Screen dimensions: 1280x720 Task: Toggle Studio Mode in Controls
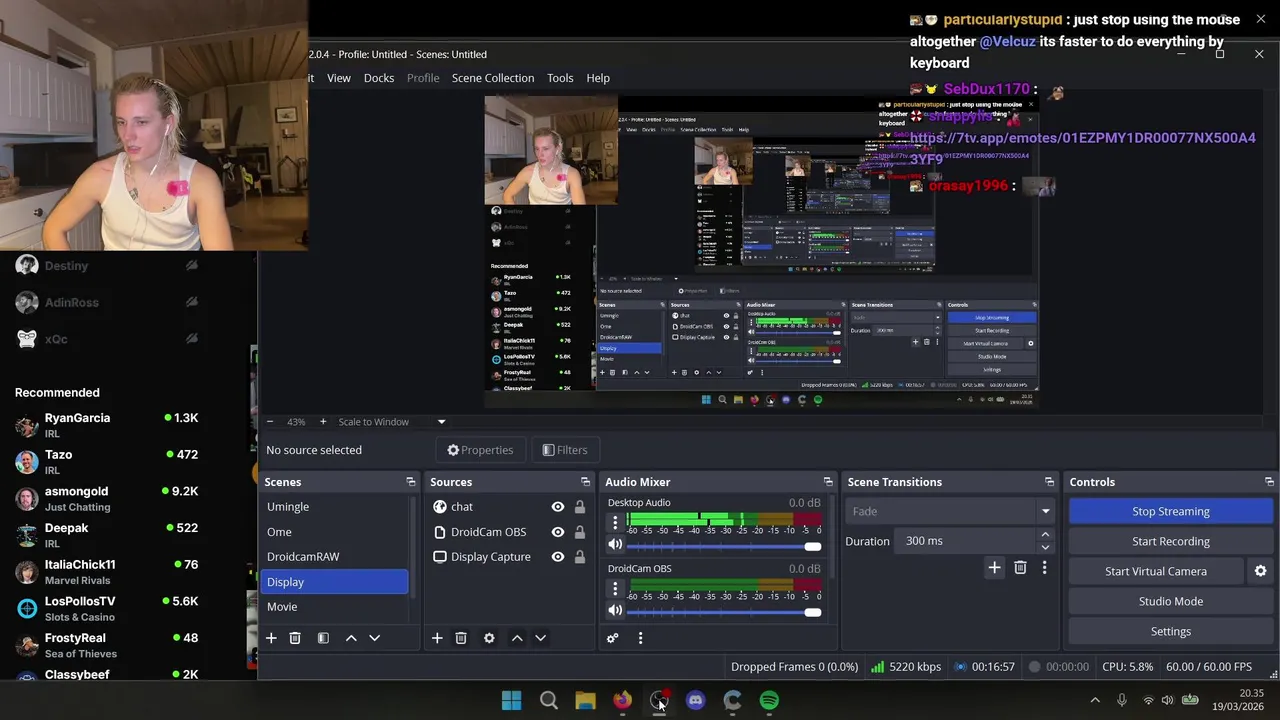(x=1170, y=601)
